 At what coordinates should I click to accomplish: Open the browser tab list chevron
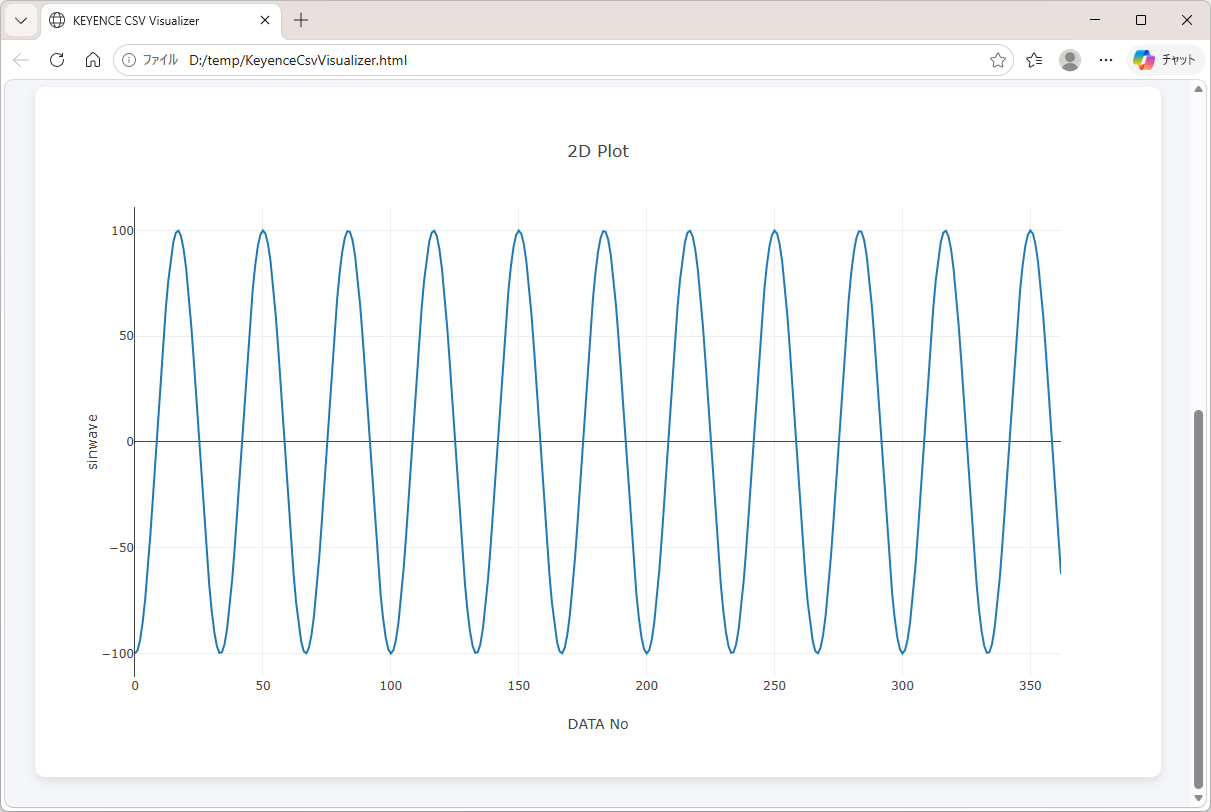pos(21,20)
